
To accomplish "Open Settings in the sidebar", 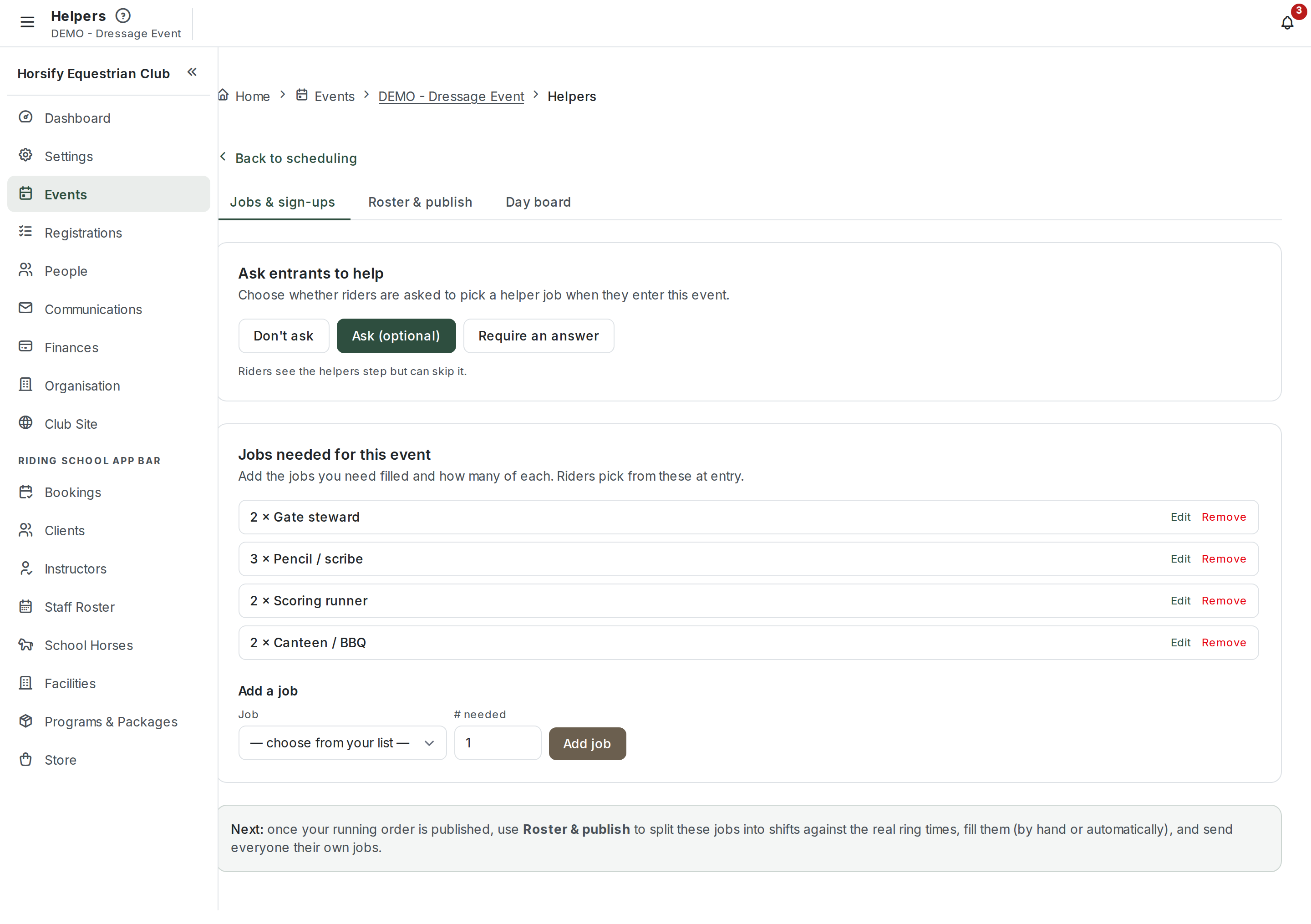I will (108, 157).
